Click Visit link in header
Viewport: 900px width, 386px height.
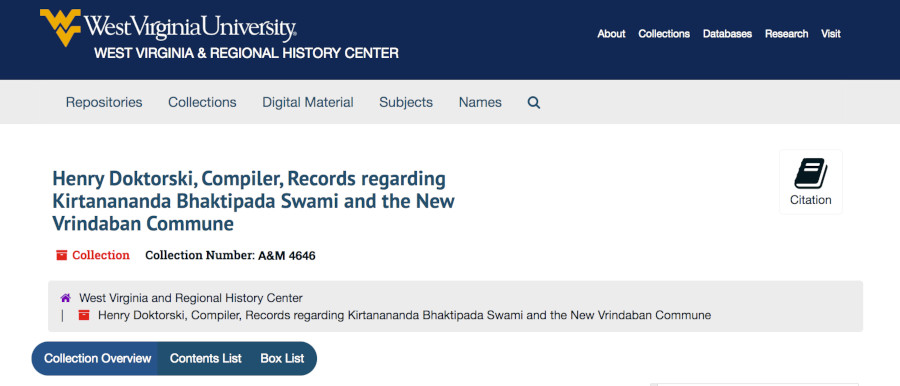click(831, 34)
